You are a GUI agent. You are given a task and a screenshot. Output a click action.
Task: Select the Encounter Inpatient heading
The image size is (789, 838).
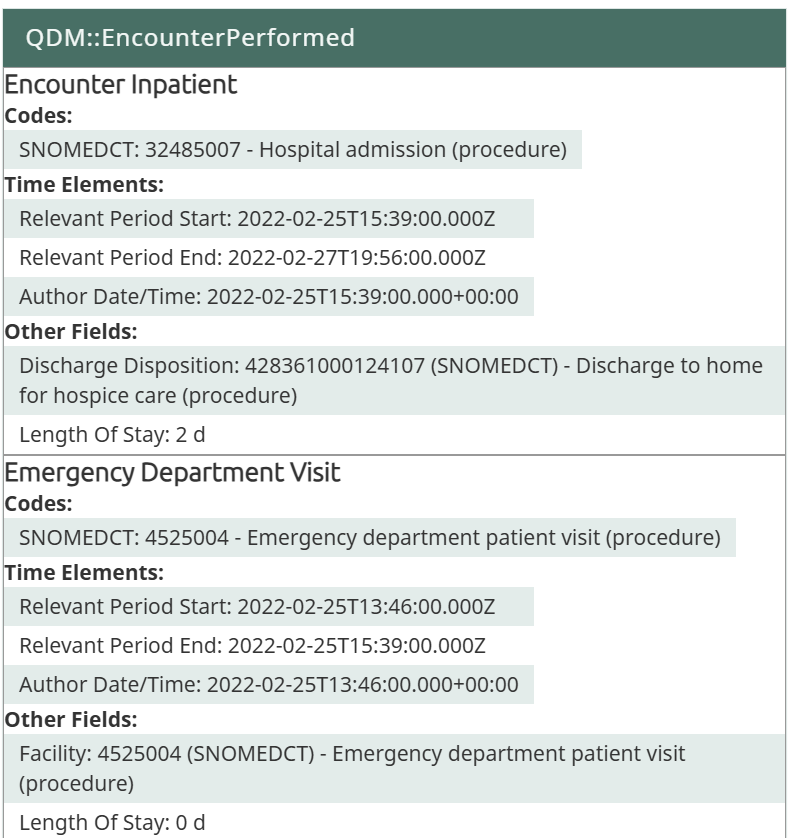[121, 85]
